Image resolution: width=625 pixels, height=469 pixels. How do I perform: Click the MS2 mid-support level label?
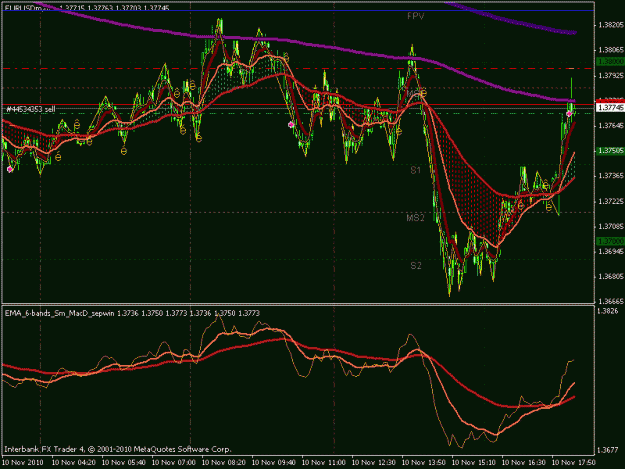click(x=415, y=218)
